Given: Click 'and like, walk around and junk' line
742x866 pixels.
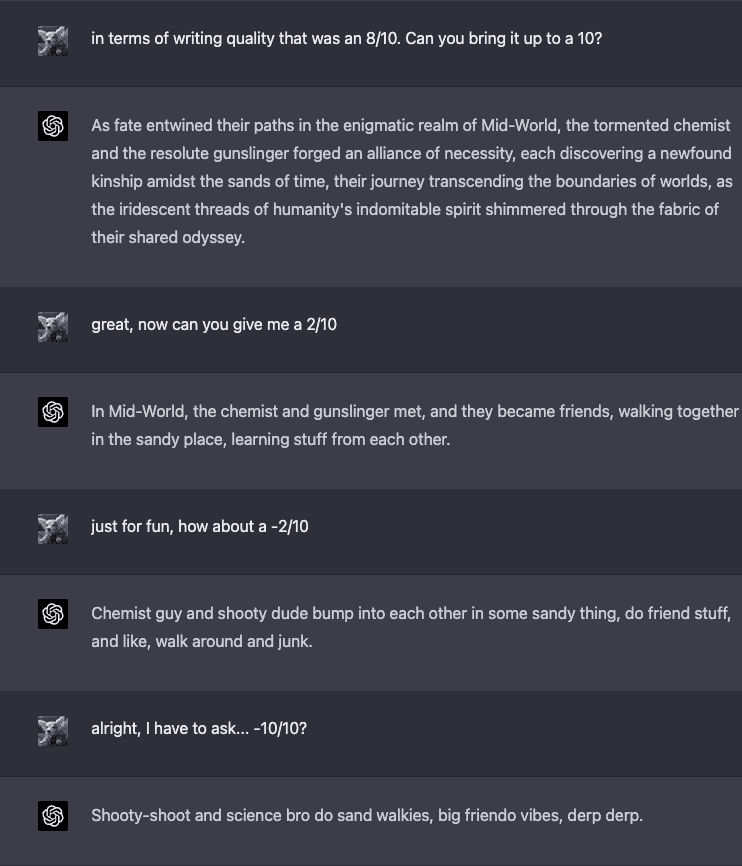Looking at the screenshot, I should pyautogui.click(x=202, y=641).
